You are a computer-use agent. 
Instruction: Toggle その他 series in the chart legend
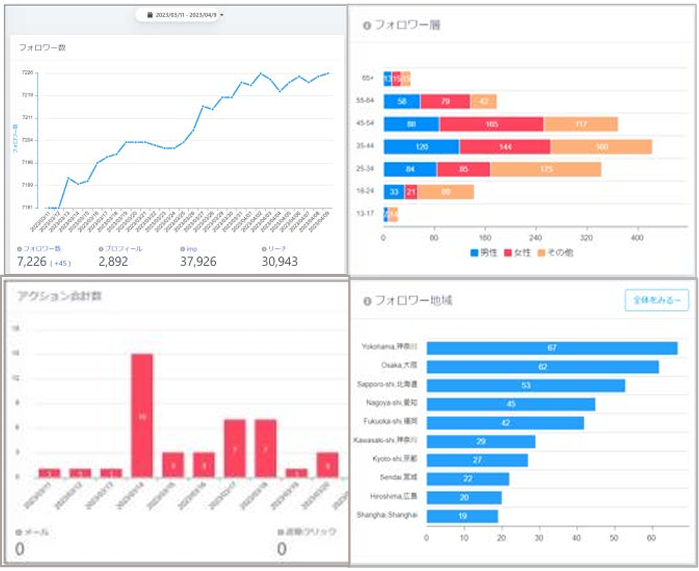pos(559,253)
